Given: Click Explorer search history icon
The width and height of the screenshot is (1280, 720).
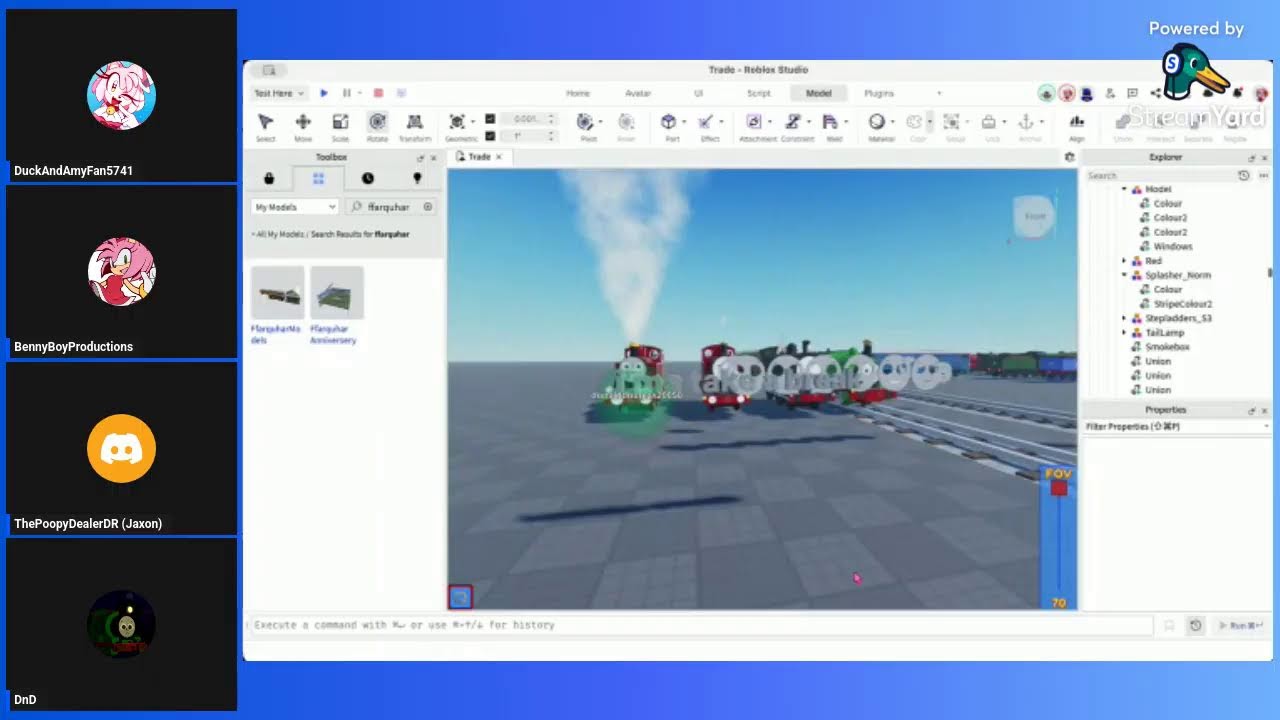Looking at the screenshot, I should [x=1243, y=175].
